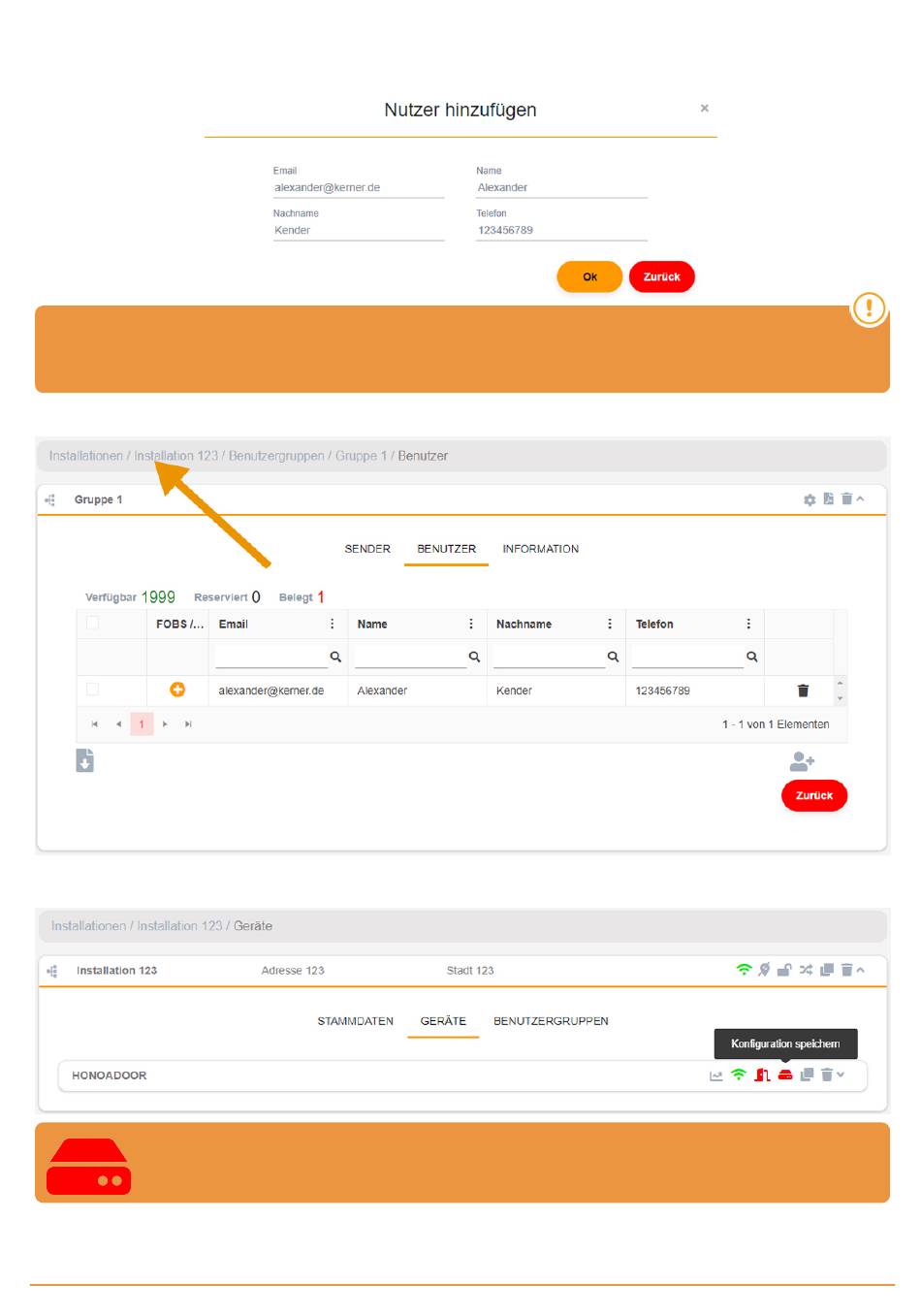The image size is (921, 1316).
Task: Confirm adding the user with Ok
Action: 589,276
